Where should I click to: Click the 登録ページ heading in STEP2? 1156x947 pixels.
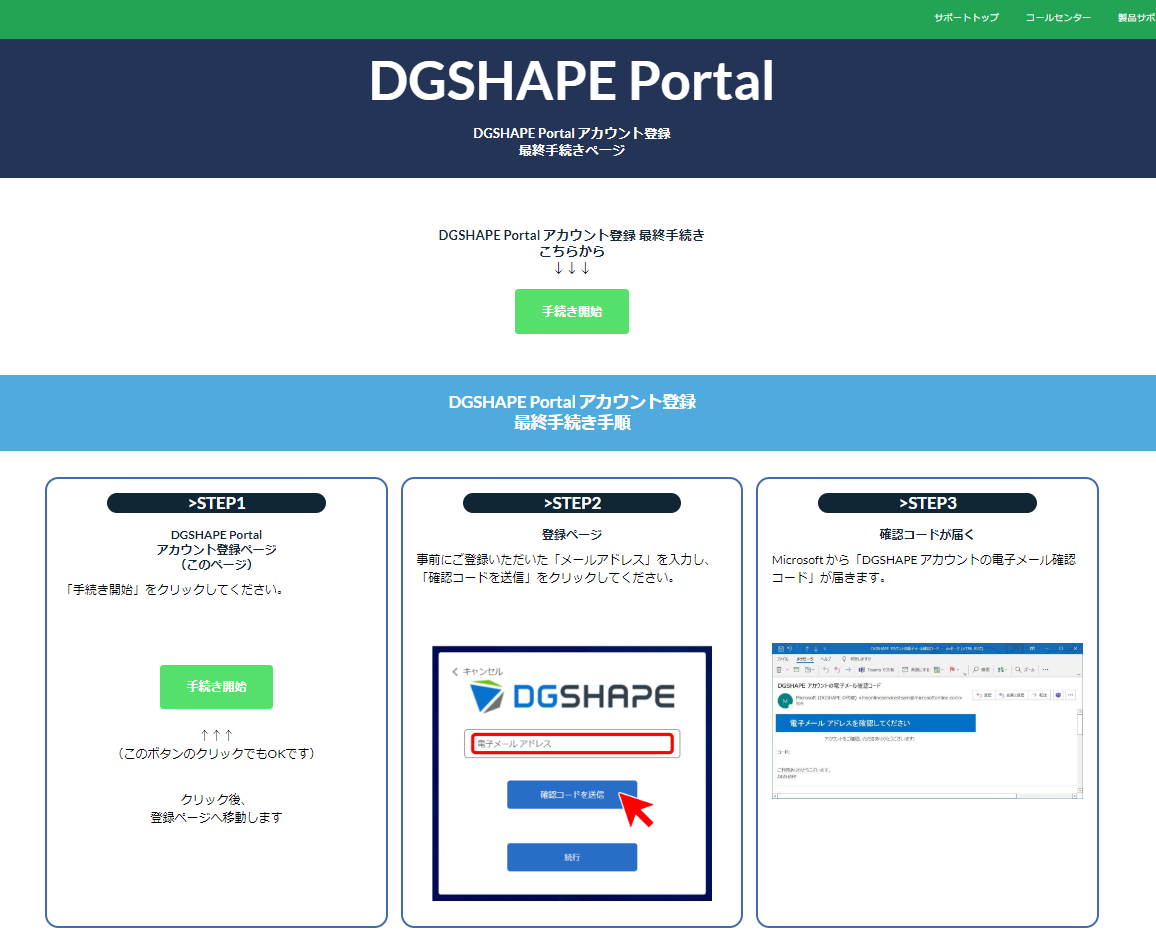pos(571,534)
